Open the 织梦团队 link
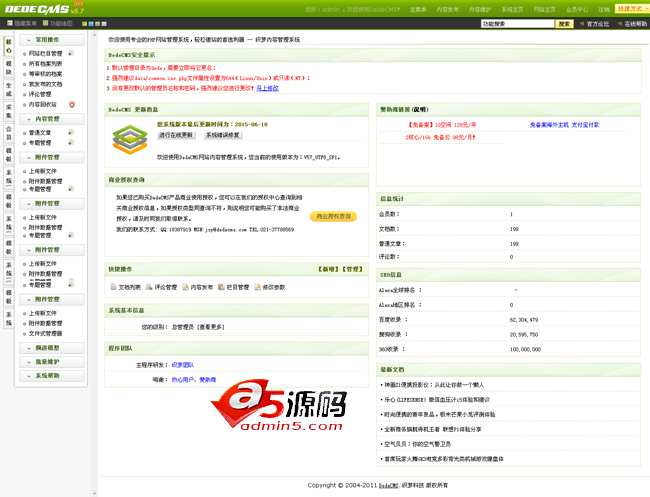650x497 pixels. tap(183, 365)
